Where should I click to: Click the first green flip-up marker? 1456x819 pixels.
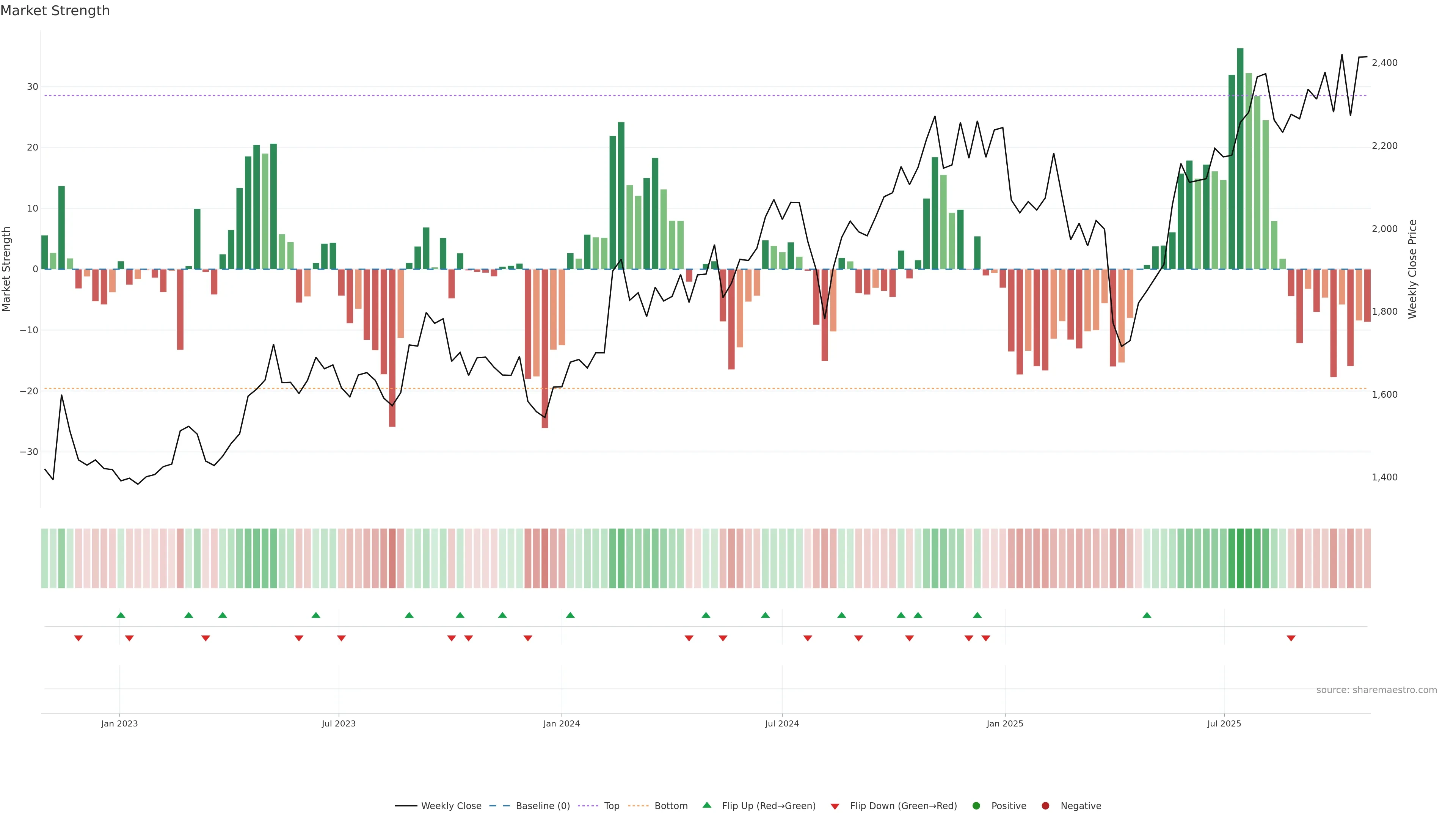click(x=121, y=615)
